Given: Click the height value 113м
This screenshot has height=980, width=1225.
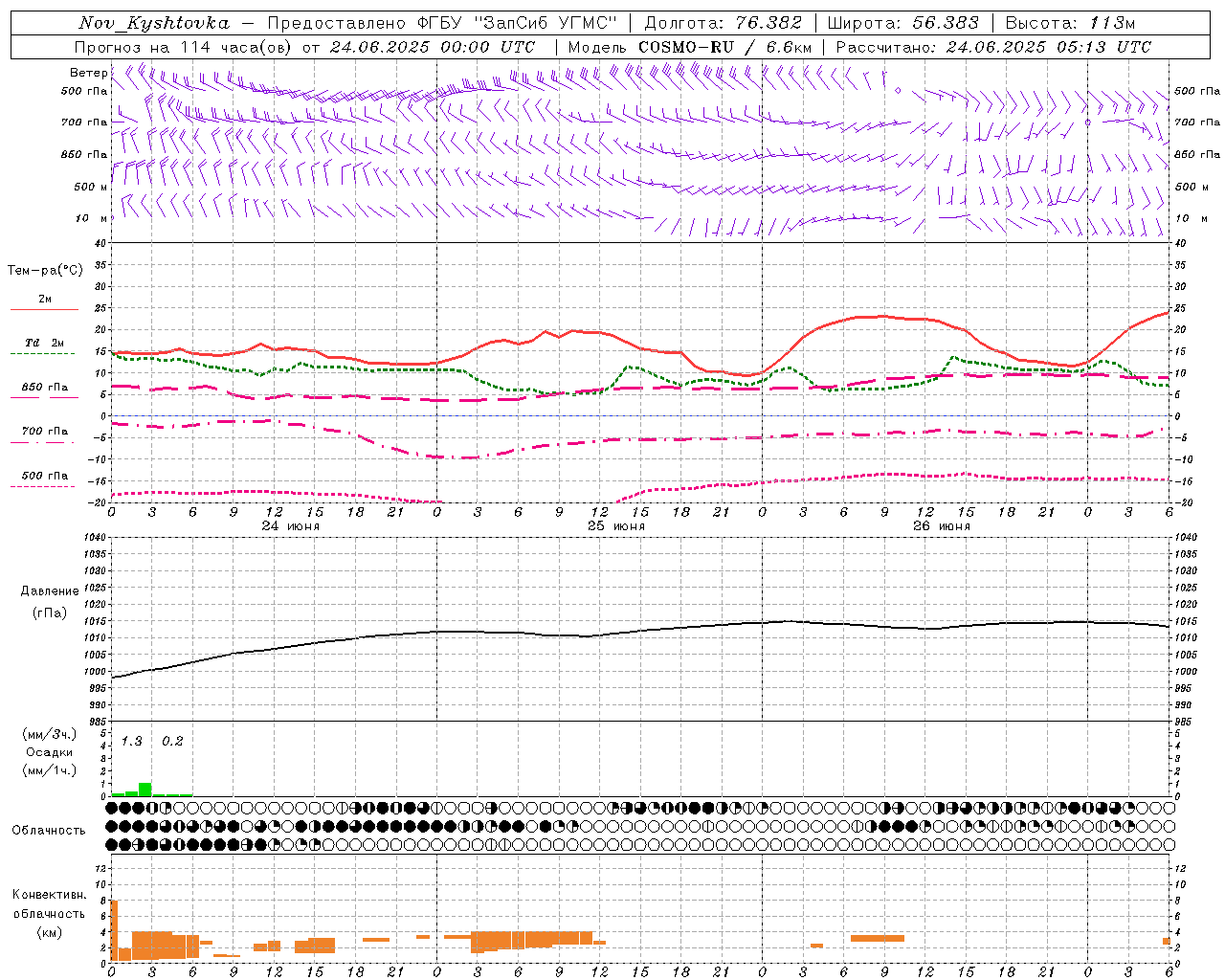Looking at the screenshot, I should coord(1113,23).
